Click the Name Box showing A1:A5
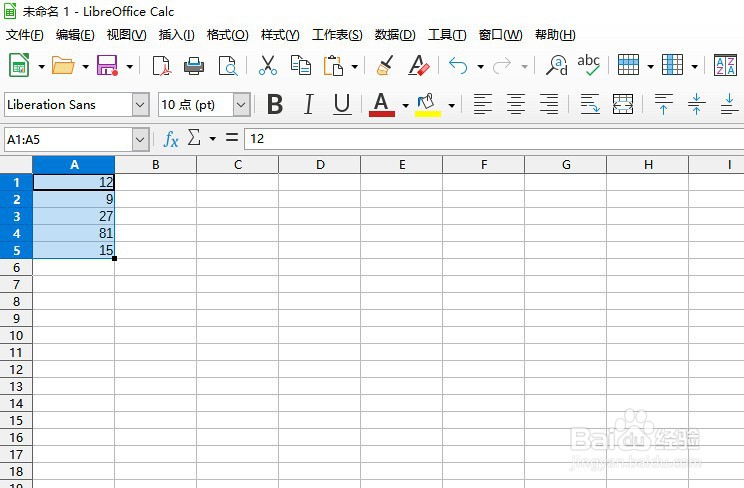The width and height of the screenshot is (744, 488). click(69, 140)
